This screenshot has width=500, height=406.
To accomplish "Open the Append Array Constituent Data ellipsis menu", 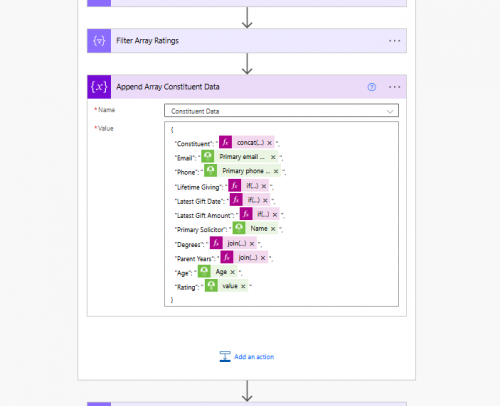I will pyautogui.click(x=394, y=87).
